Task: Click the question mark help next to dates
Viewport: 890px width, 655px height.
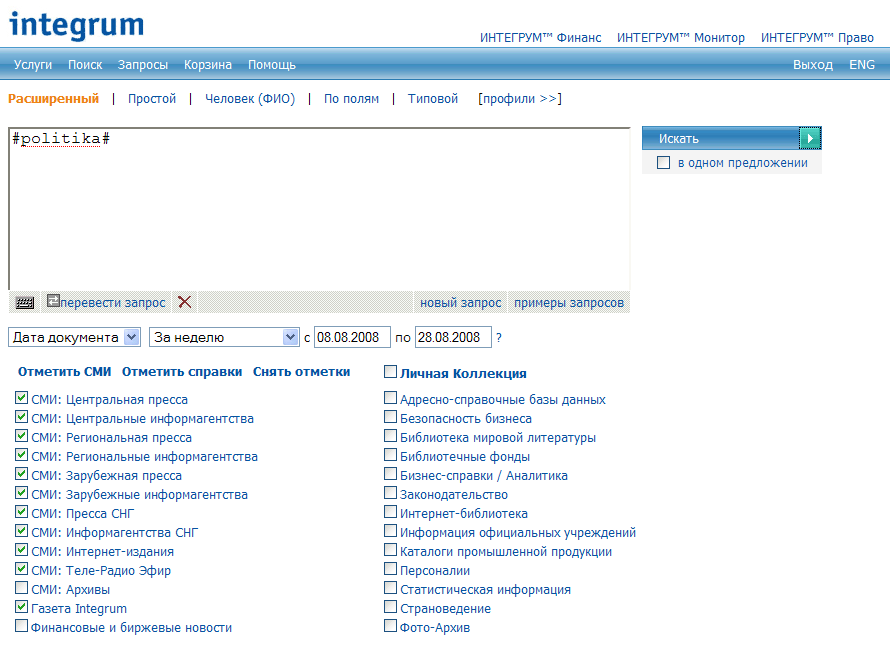Action: (x=499, y=337)
